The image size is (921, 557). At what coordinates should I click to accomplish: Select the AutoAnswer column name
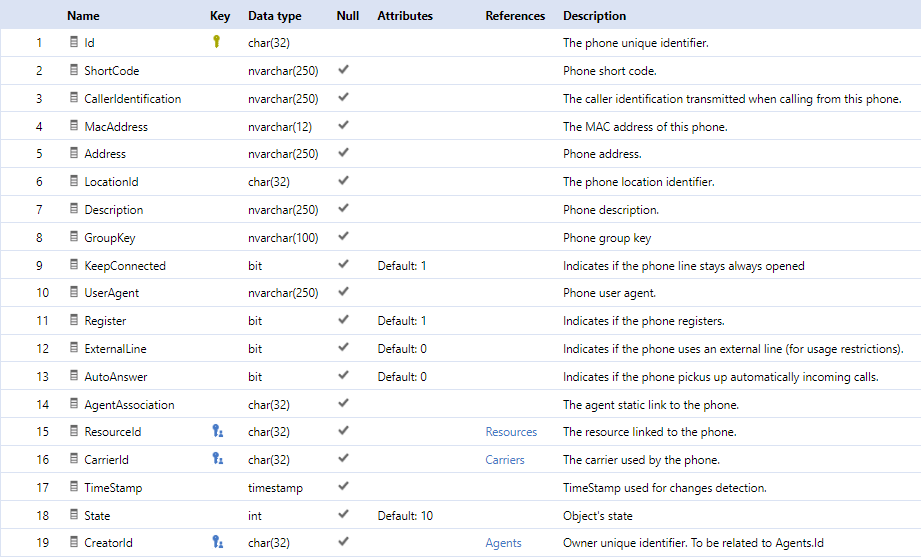coord(116,377)
